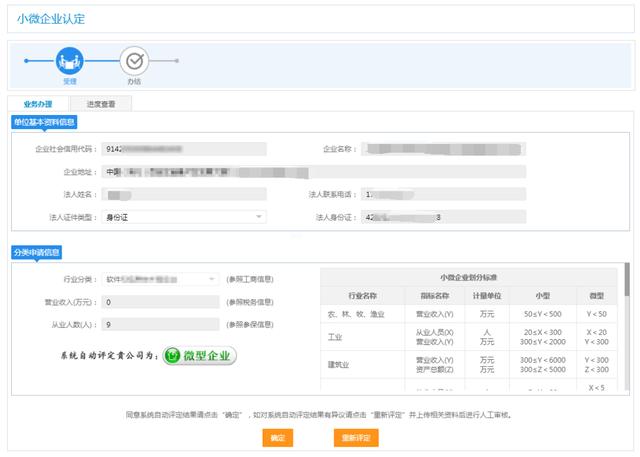Viewport: 640px width, 457px height.
Task: Click the 重新评定 button
Action: tap(356, 438)
